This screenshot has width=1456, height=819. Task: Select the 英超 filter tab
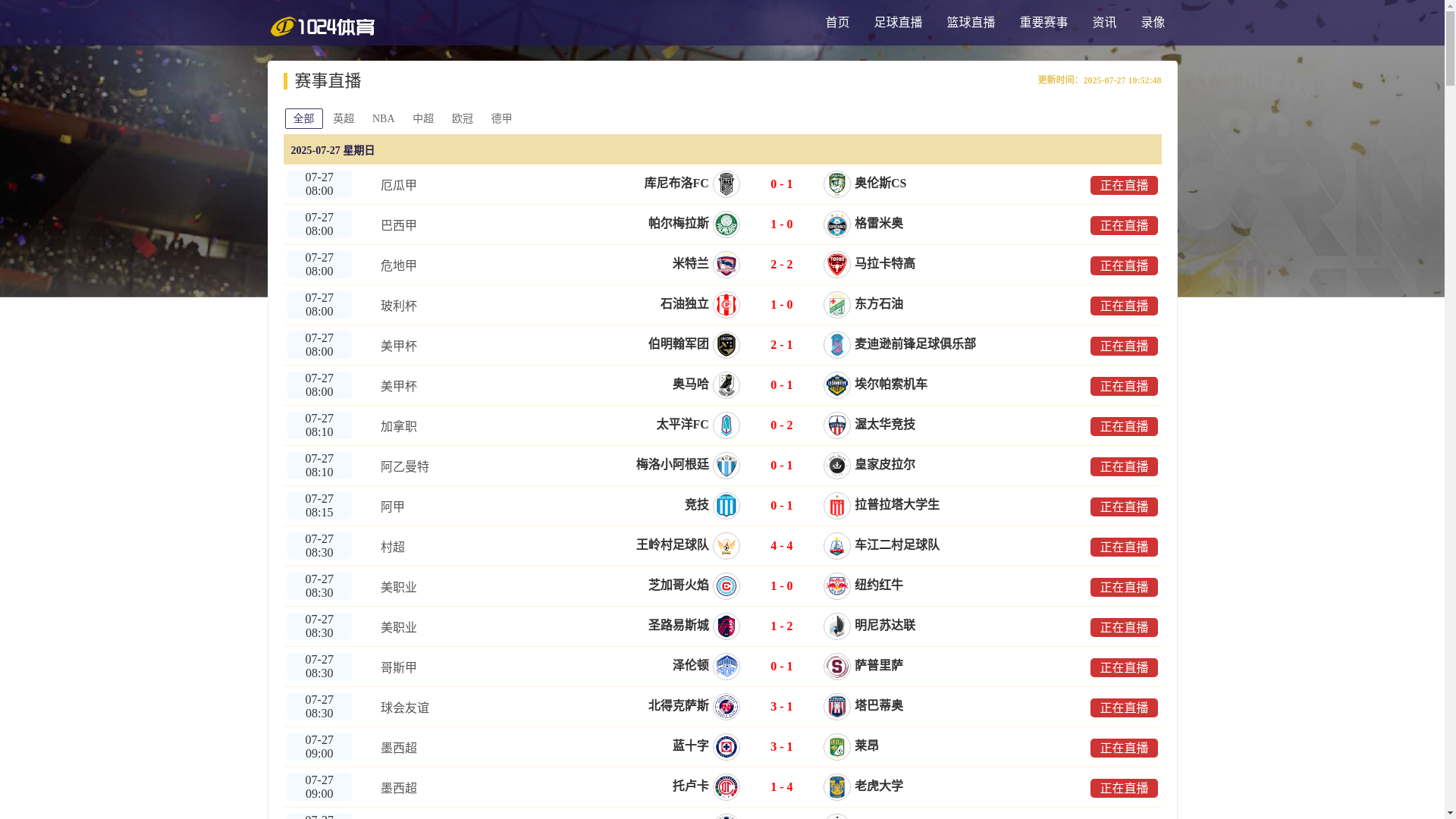344,119
